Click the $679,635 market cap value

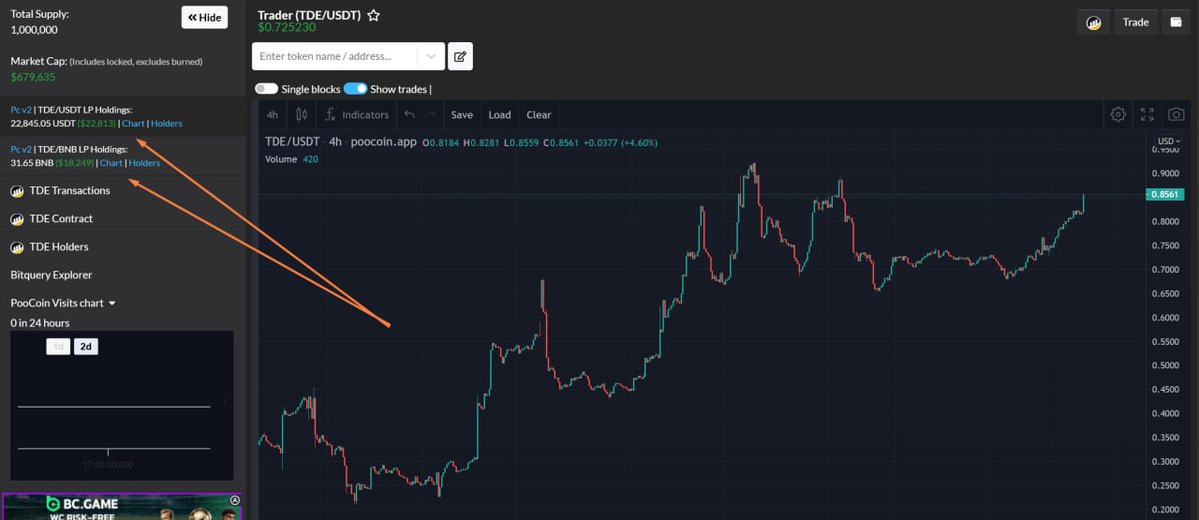33,77
